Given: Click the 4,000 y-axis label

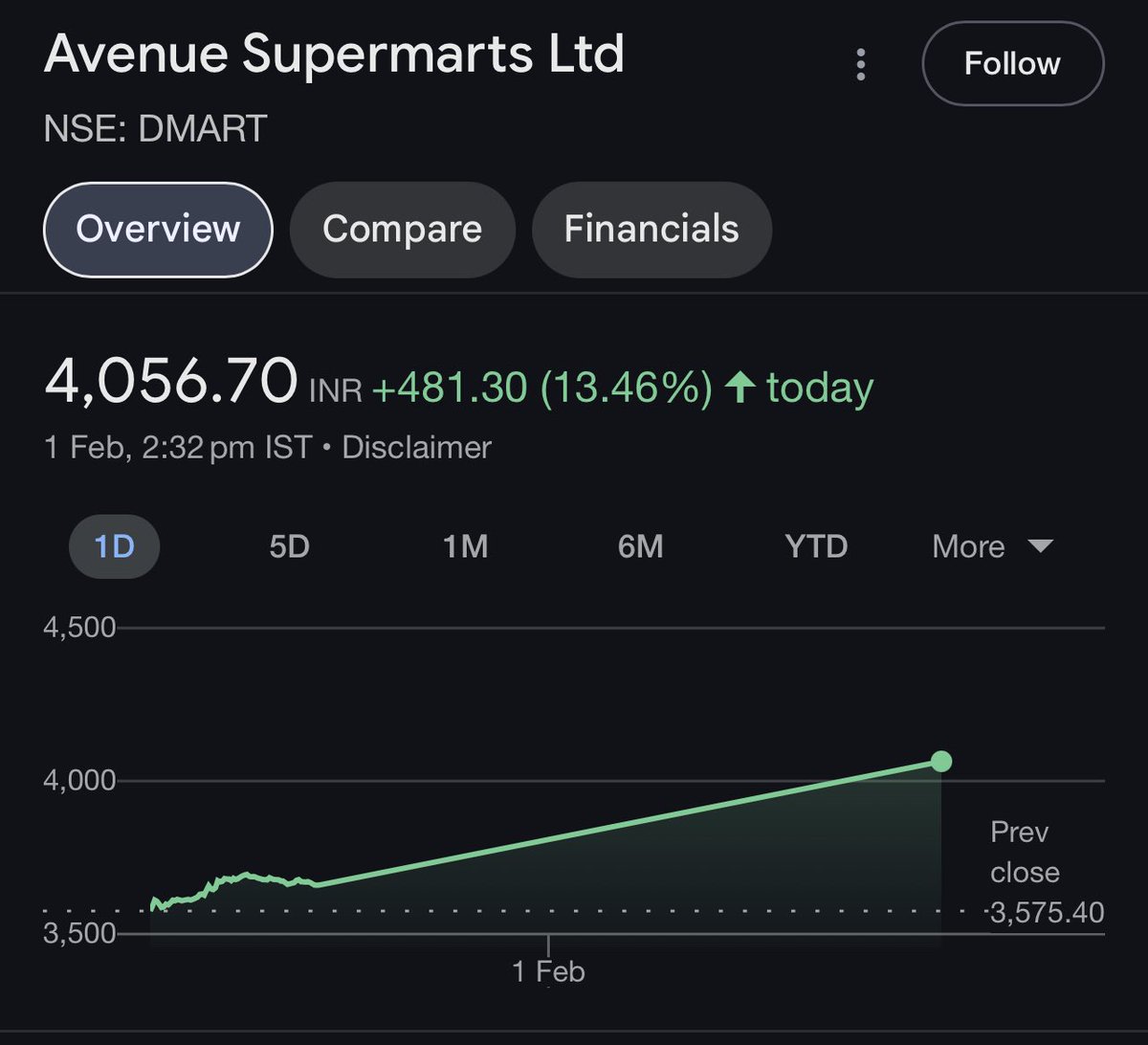Looking at the screenshot, I should tap(79, 781).
